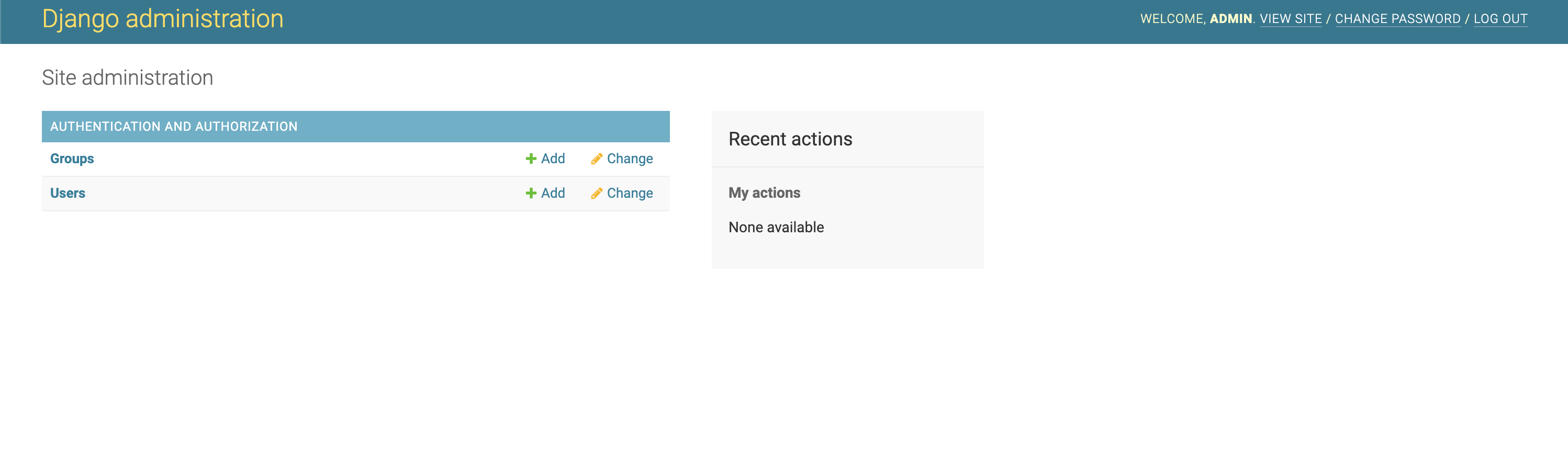
Task: Click the Recent actions heading
Action: tap(790, 139)
